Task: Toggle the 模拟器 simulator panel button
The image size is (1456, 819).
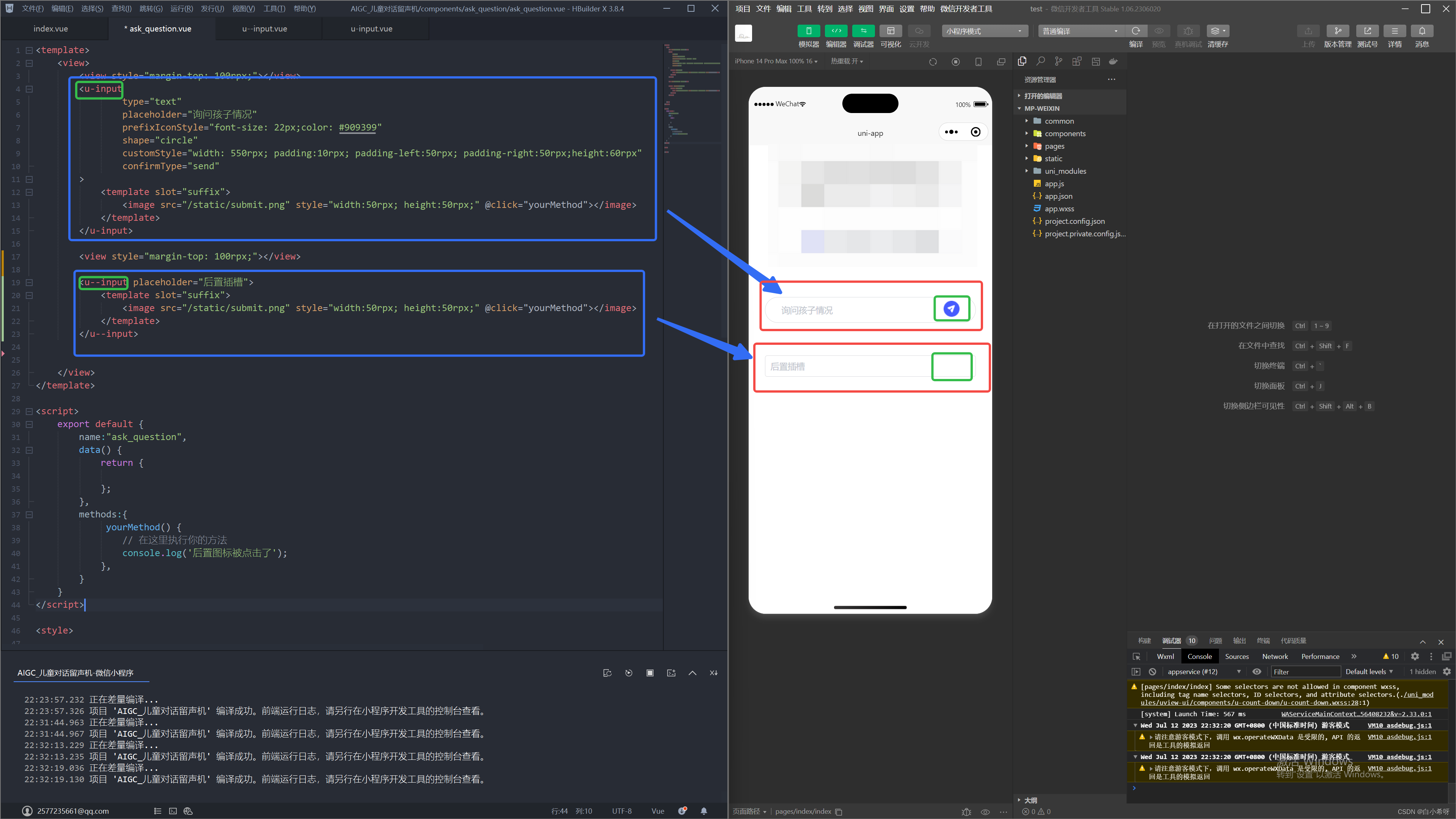Action: click(x=808, y=31)
